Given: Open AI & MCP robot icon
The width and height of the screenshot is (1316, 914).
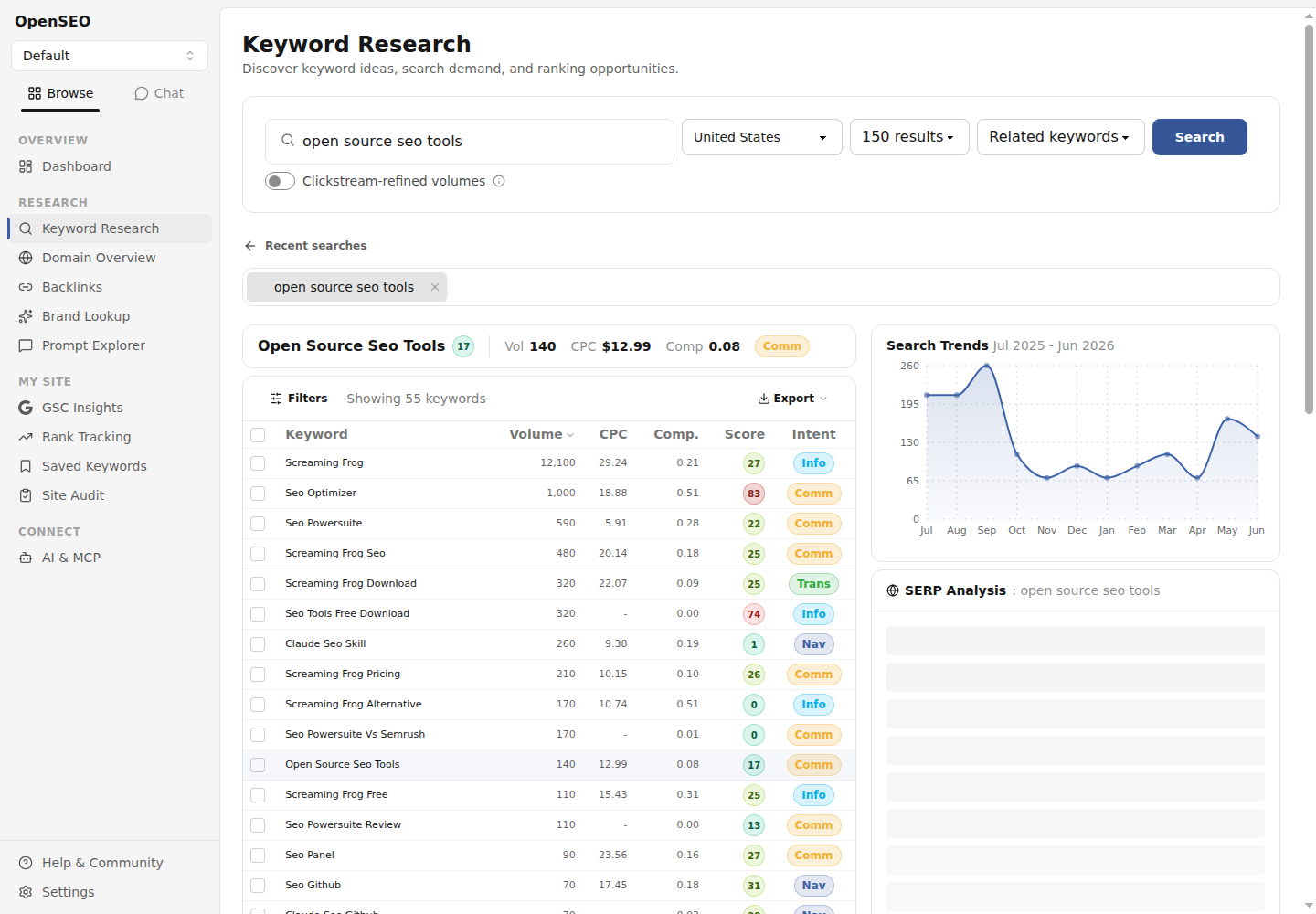Looking at the screenshot, I should [x=26, y=558].
